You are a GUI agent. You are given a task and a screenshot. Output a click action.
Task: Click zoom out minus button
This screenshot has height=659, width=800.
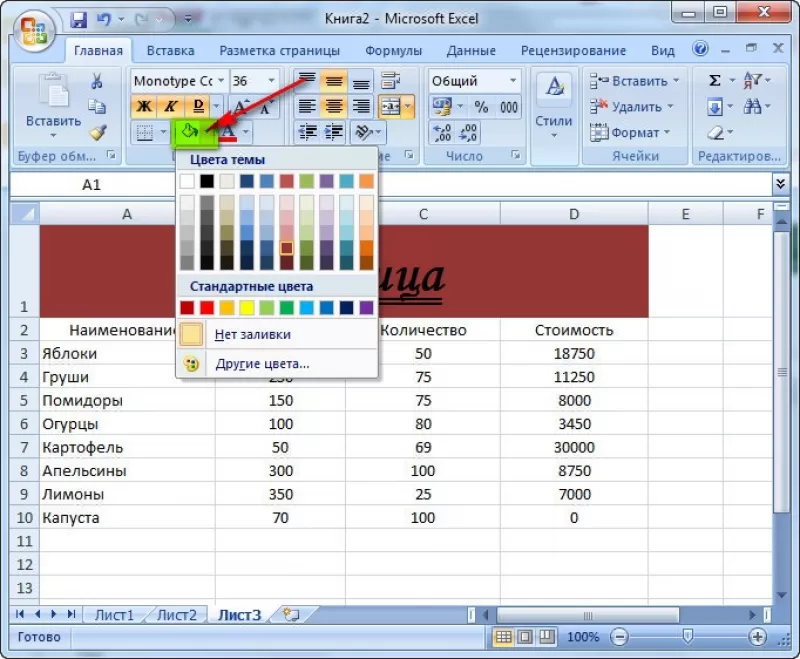[619, 637]
